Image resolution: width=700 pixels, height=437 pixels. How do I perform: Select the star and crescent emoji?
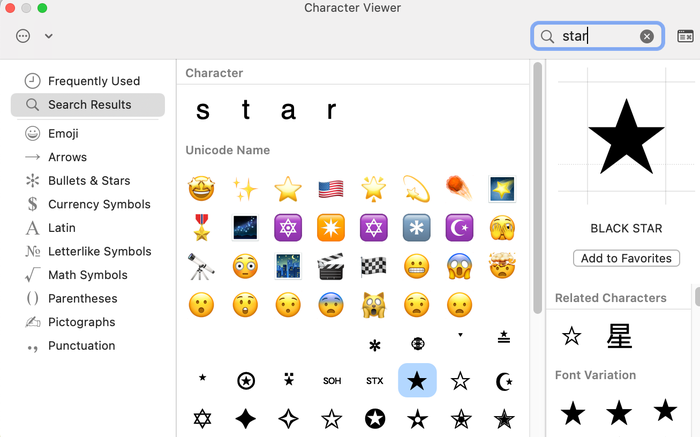(459, 228)
